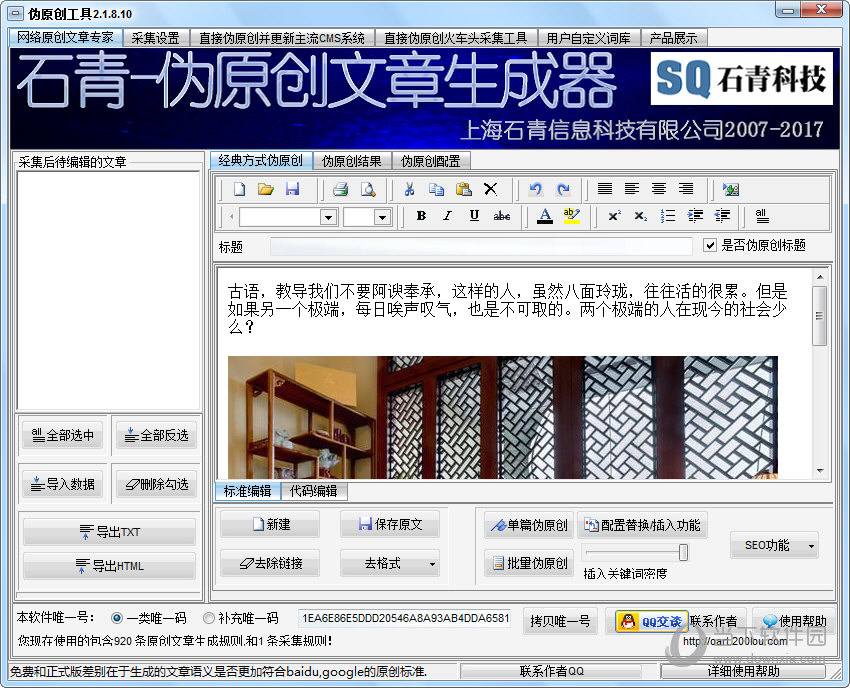
Task: Run 单篇伪原创 on the article
Action: pos(529,525)
